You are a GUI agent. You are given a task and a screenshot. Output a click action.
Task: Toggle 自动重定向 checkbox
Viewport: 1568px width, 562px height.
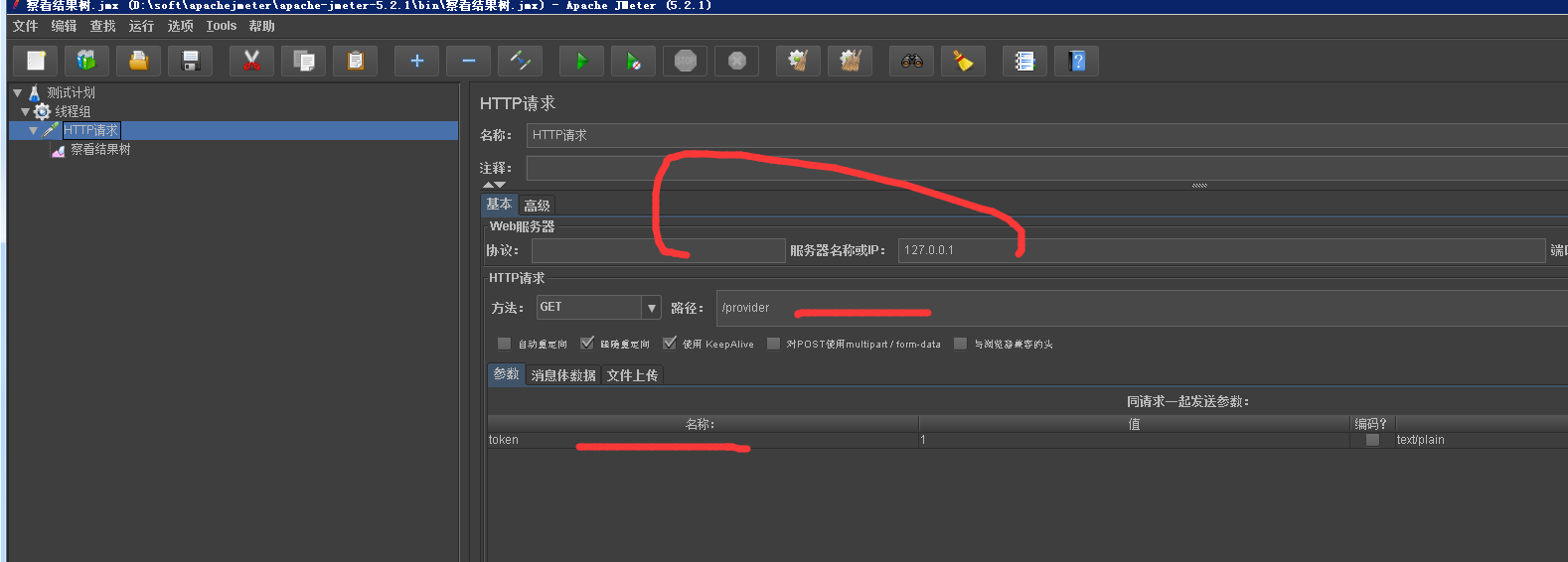pos(504,344)
